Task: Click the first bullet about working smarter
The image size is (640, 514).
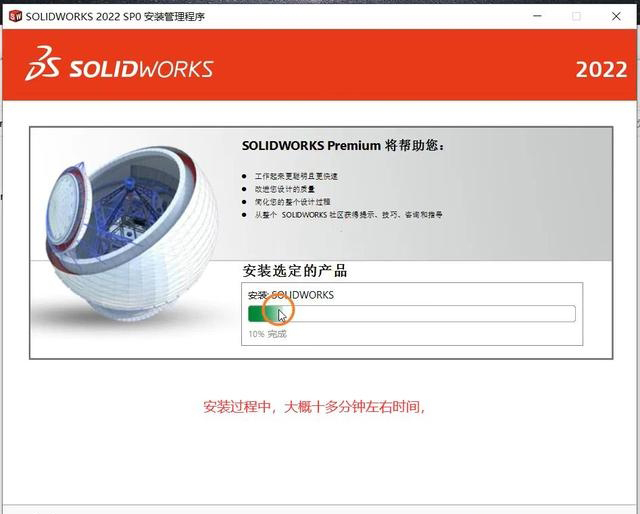Action: (x=296, y=176)
